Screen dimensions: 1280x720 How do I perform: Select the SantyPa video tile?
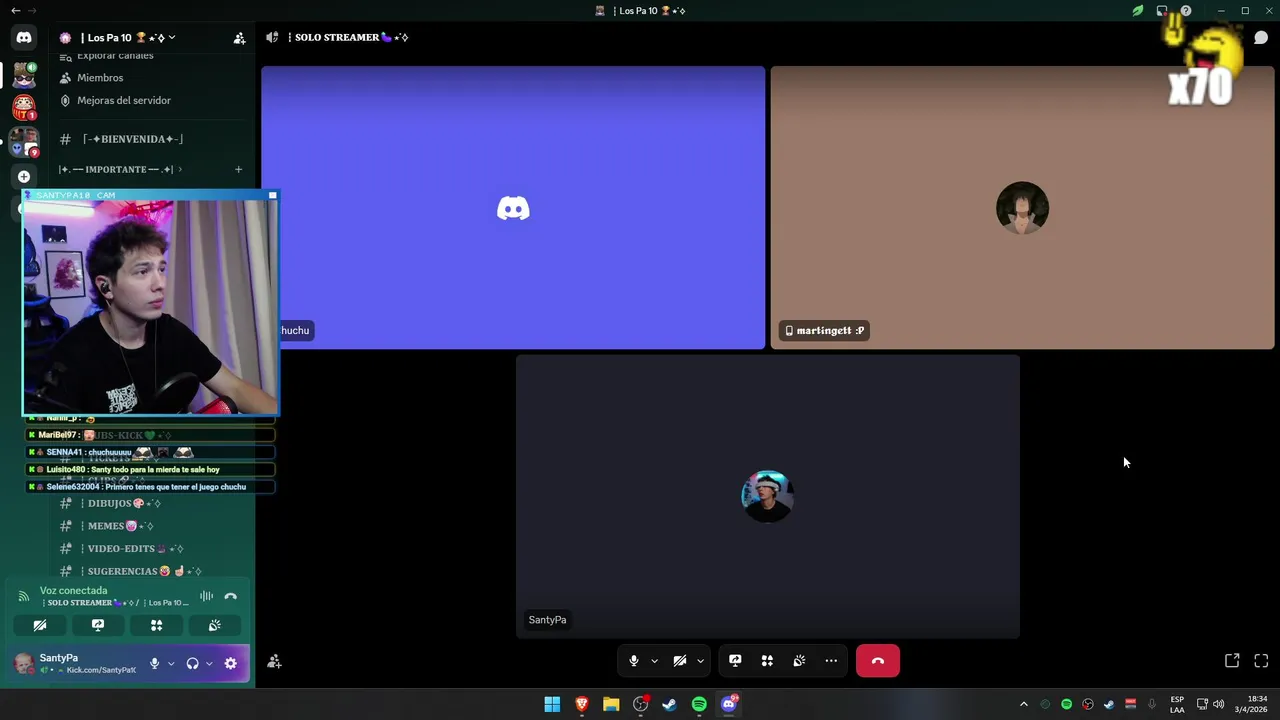point(768,496)
